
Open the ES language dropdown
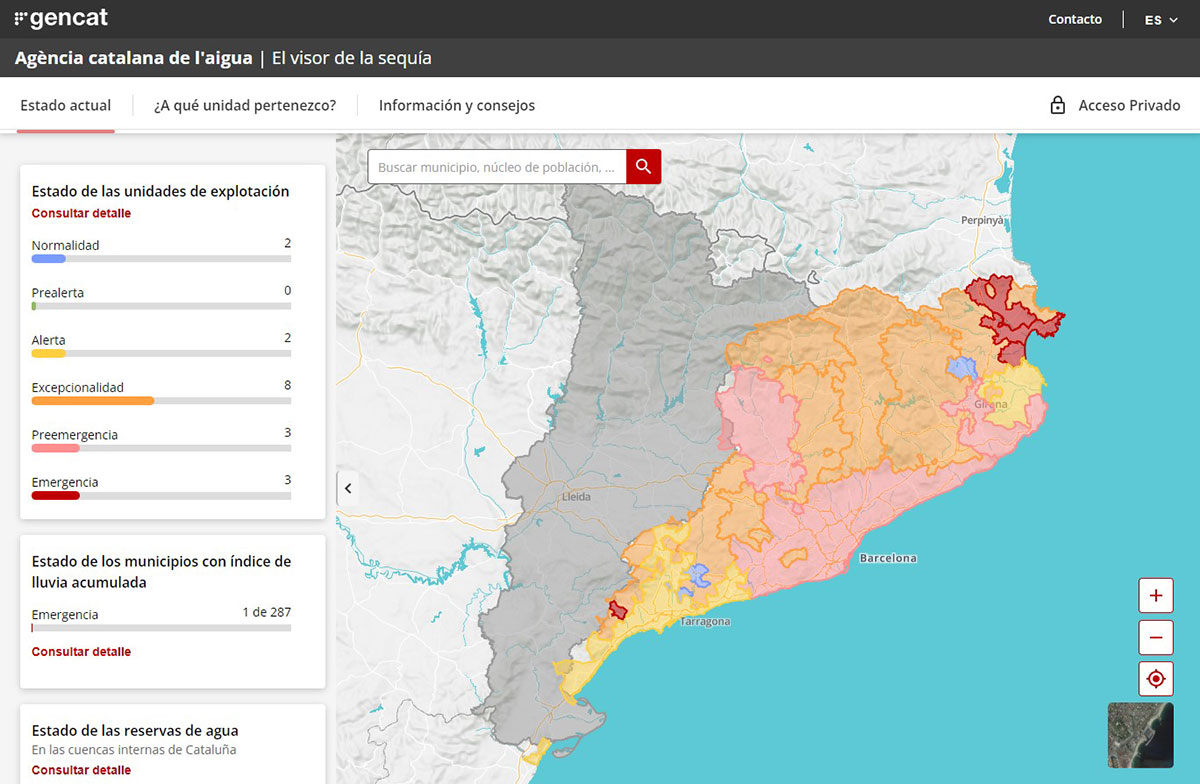pyautogui.click(x=1152, y=19)
